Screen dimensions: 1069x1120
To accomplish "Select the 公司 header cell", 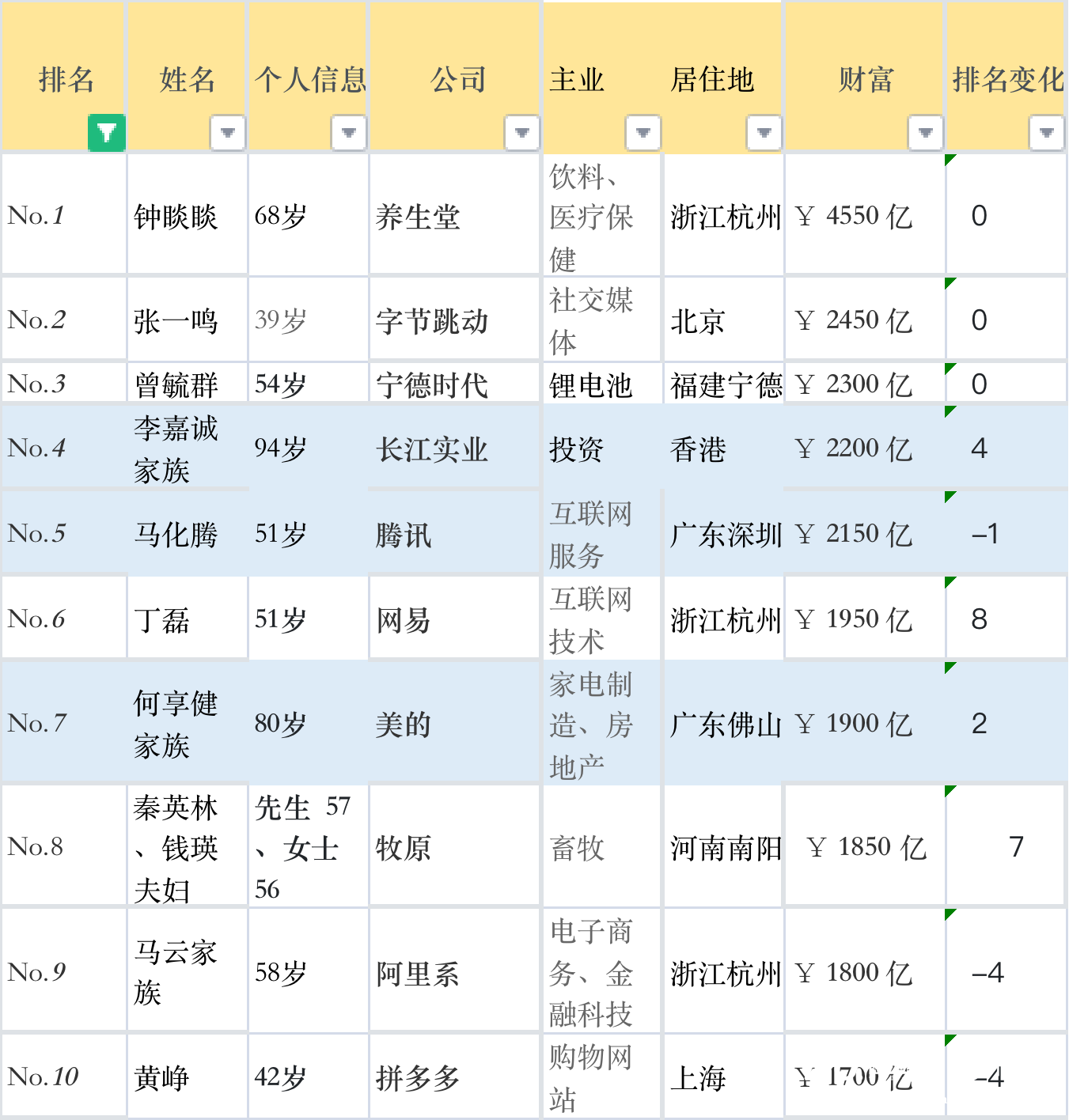I will coord(455,77).
